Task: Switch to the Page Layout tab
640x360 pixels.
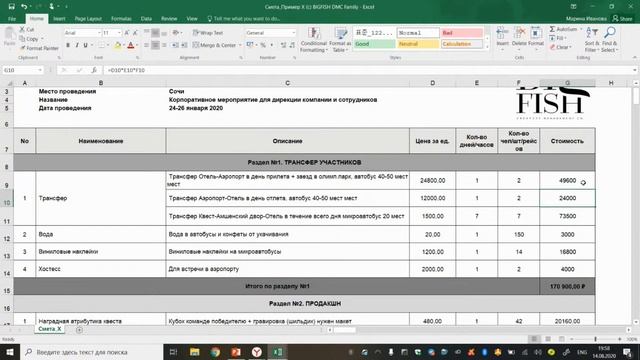Action: (x=88, y=19)
